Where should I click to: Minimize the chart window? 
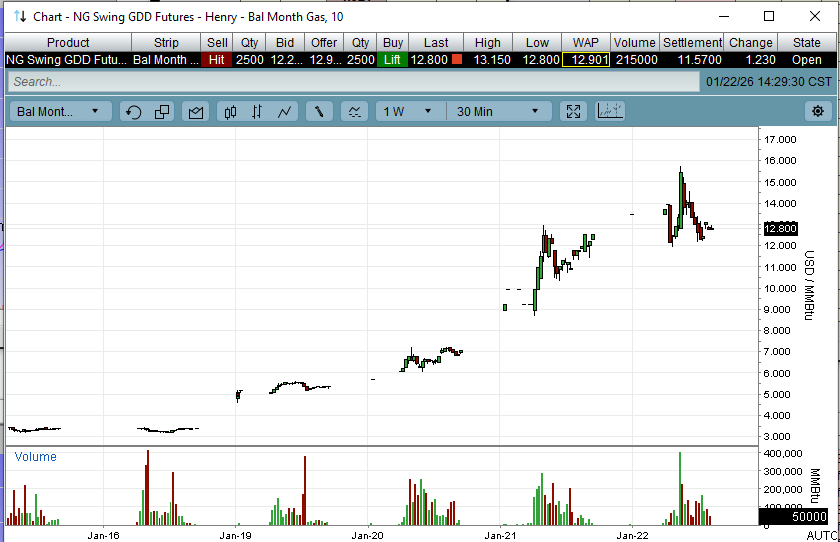tap(724, 16)
